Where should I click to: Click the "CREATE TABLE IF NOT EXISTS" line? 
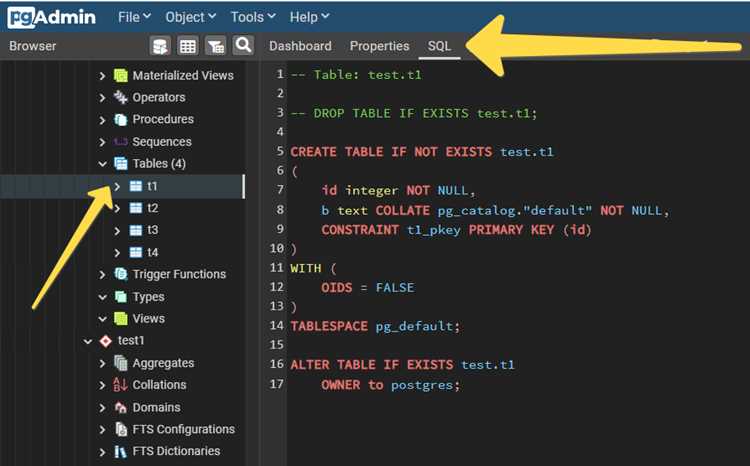[x=422, y=152]
